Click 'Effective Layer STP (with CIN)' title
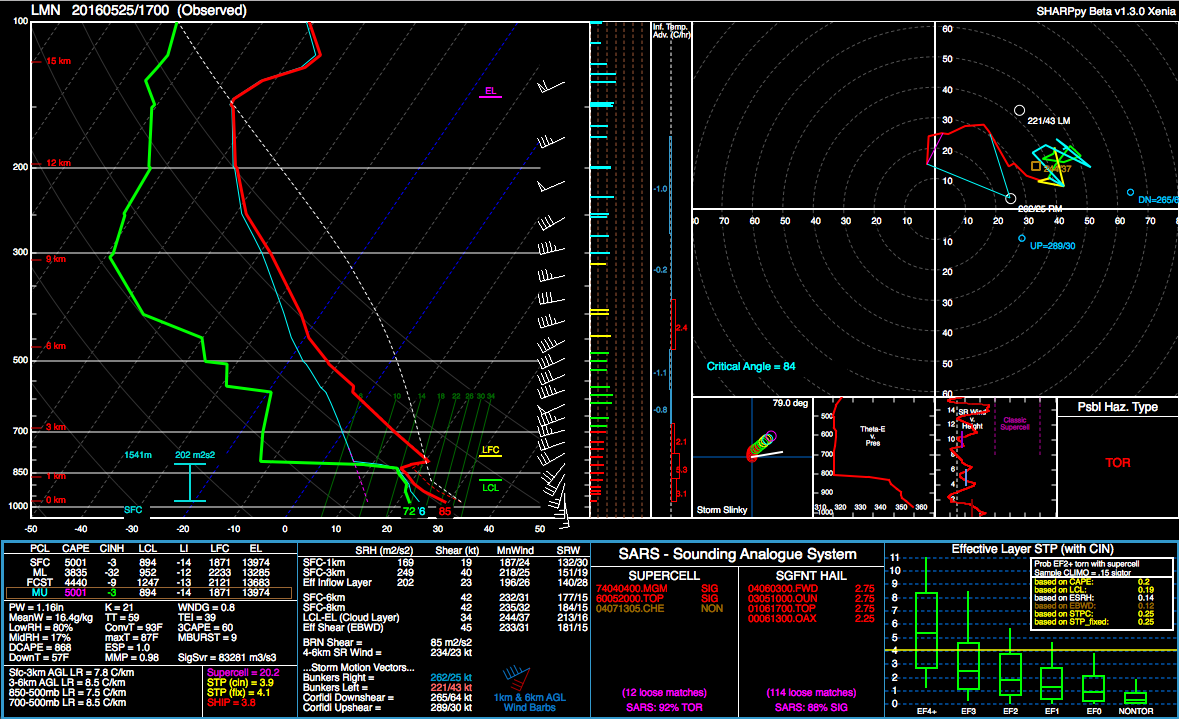Image resolution: width=1179 pixels, height=719 pixels. pyautogui.click(x=1032, y=549)
